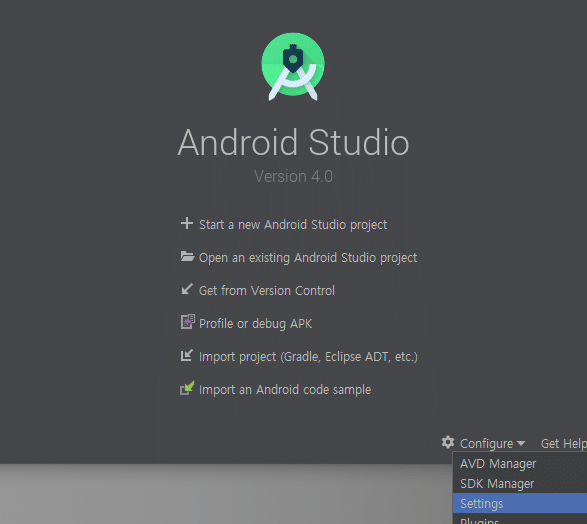
Task: Click the Import Android code sample icon
Action: pos(187,388)
